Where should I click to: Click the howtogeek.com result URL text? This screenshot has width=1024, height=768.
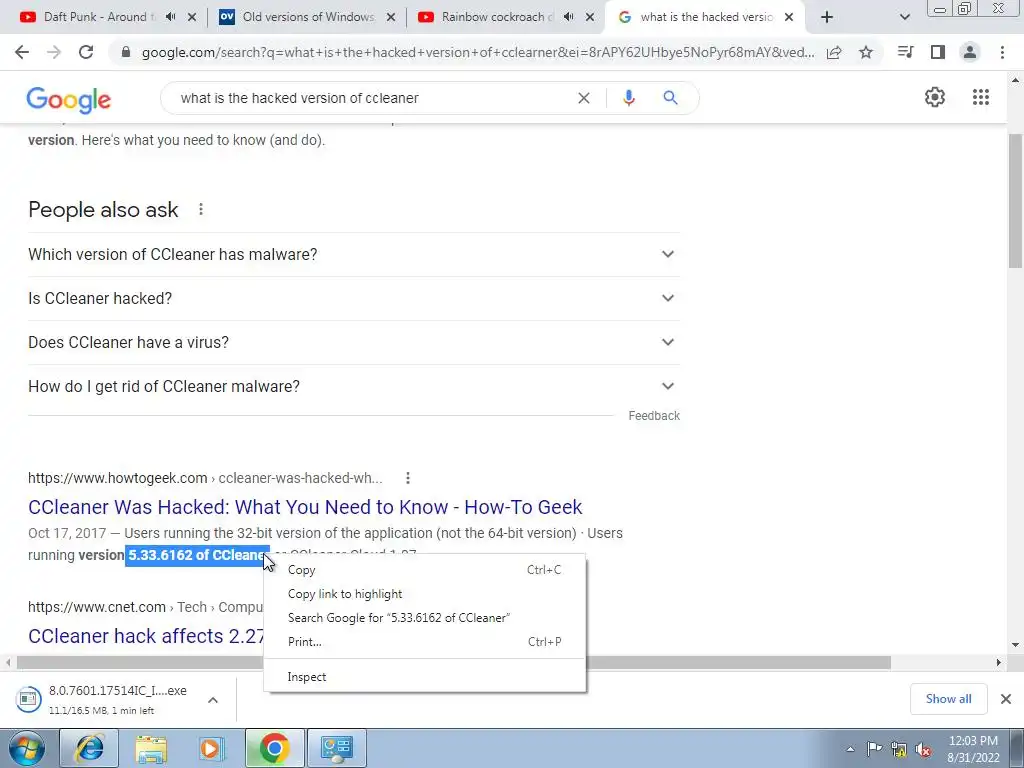coord(118,478)
